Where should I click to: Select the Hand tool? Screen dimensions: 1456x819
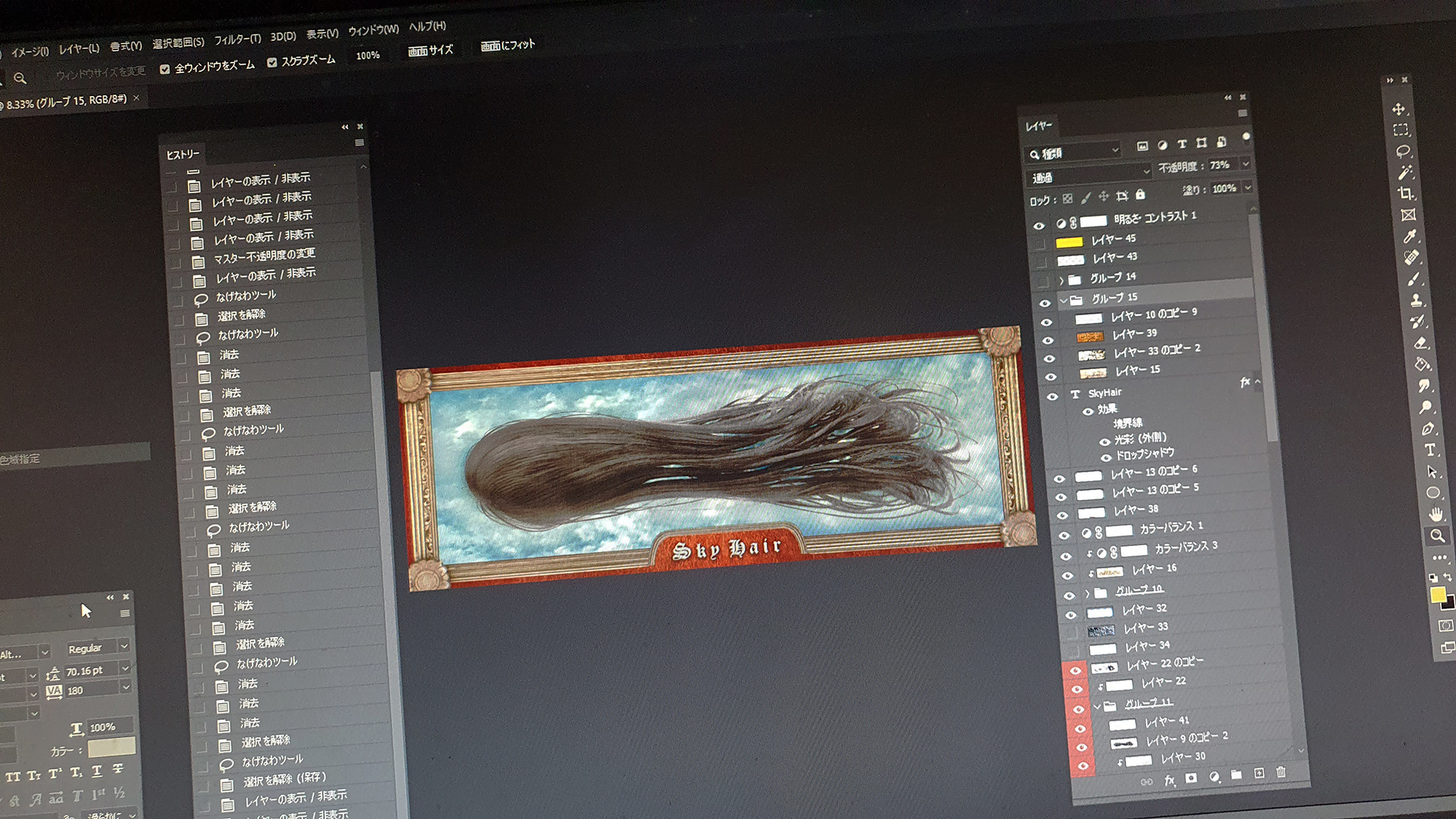coord(1436,514)
